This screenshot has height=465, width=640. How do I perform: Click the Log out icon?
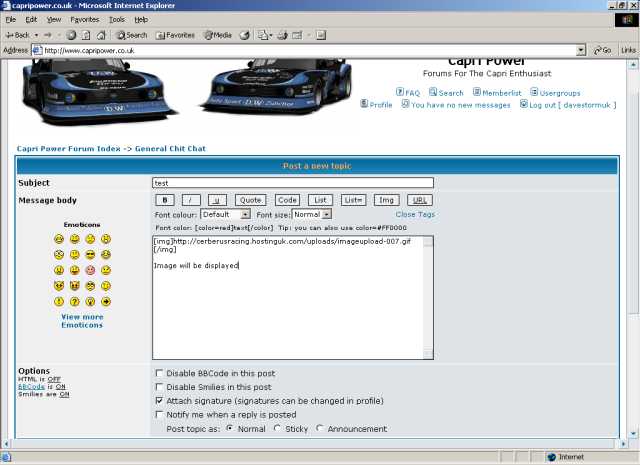[524, 104]
